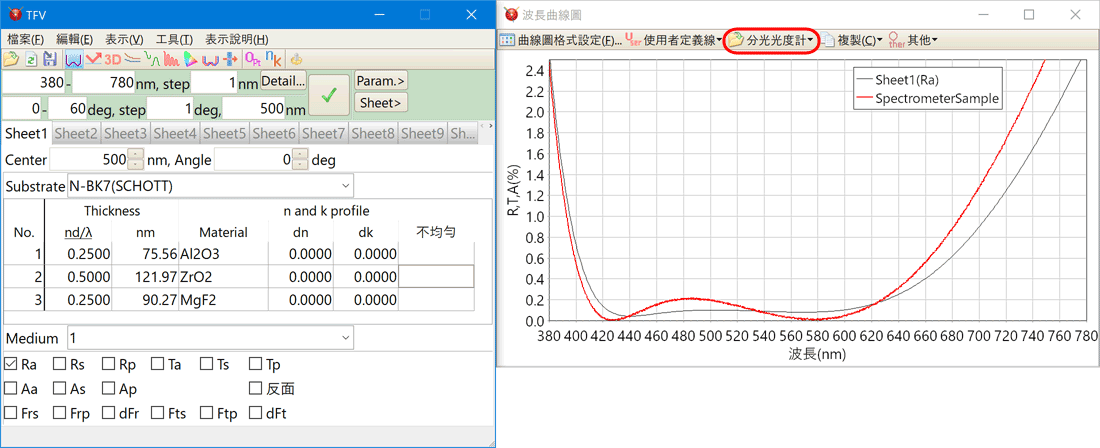Click the open file folder icon
The image size is (1100, 448).
coord(11,60)
